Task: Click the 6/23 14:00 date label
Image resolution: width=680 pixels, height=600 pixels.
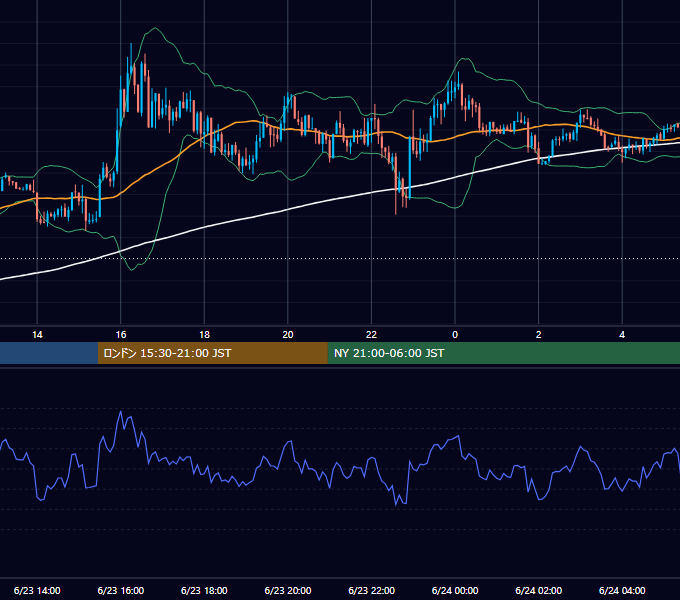Action: click(37, 590)
